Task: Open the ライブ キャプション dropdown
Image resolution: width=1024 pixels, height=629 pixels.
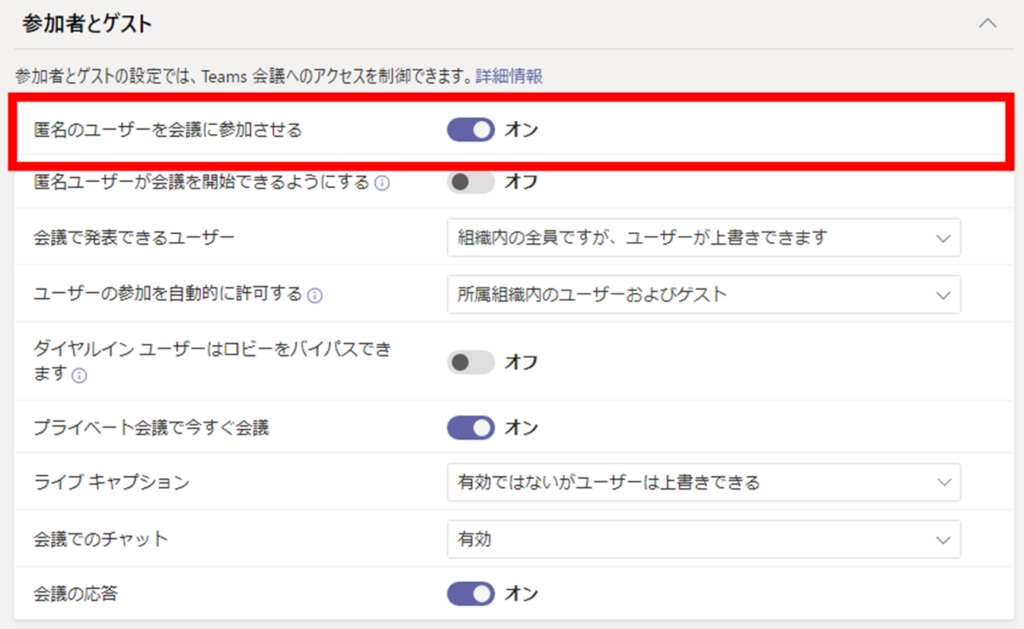Action: point(703,483)
